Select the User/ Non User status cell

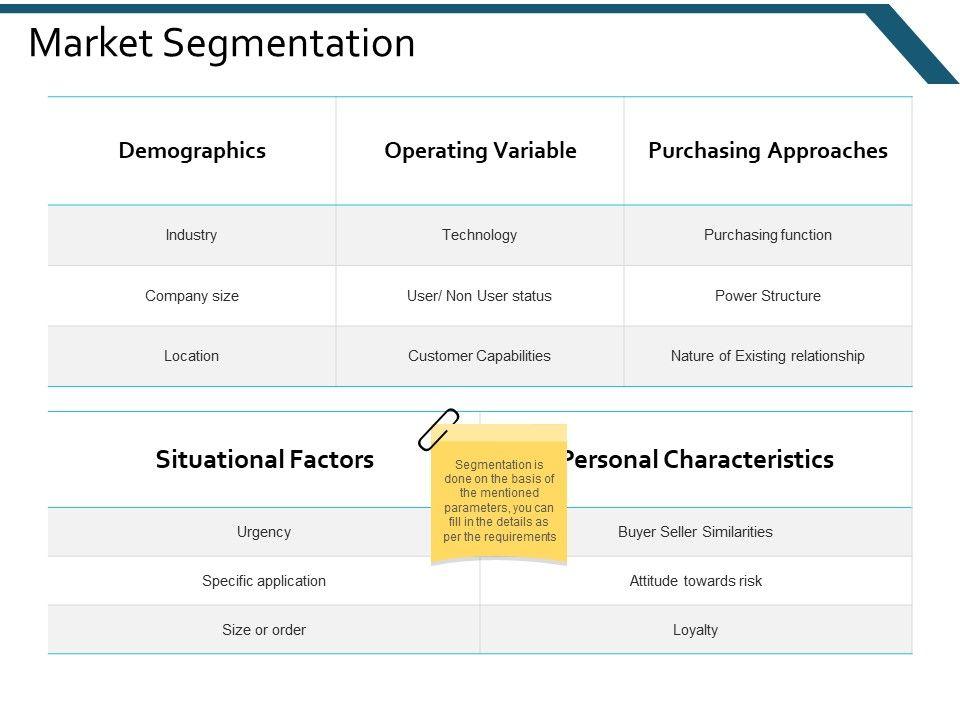click(x=480, y=296)
